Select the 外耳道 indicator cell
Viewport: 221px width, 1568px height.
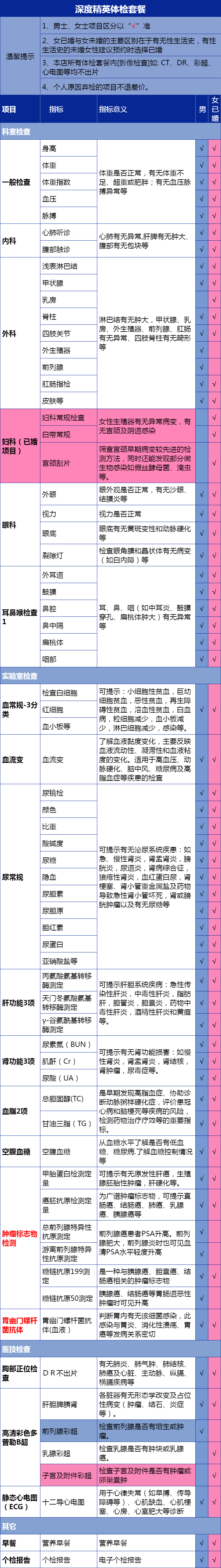69,575
